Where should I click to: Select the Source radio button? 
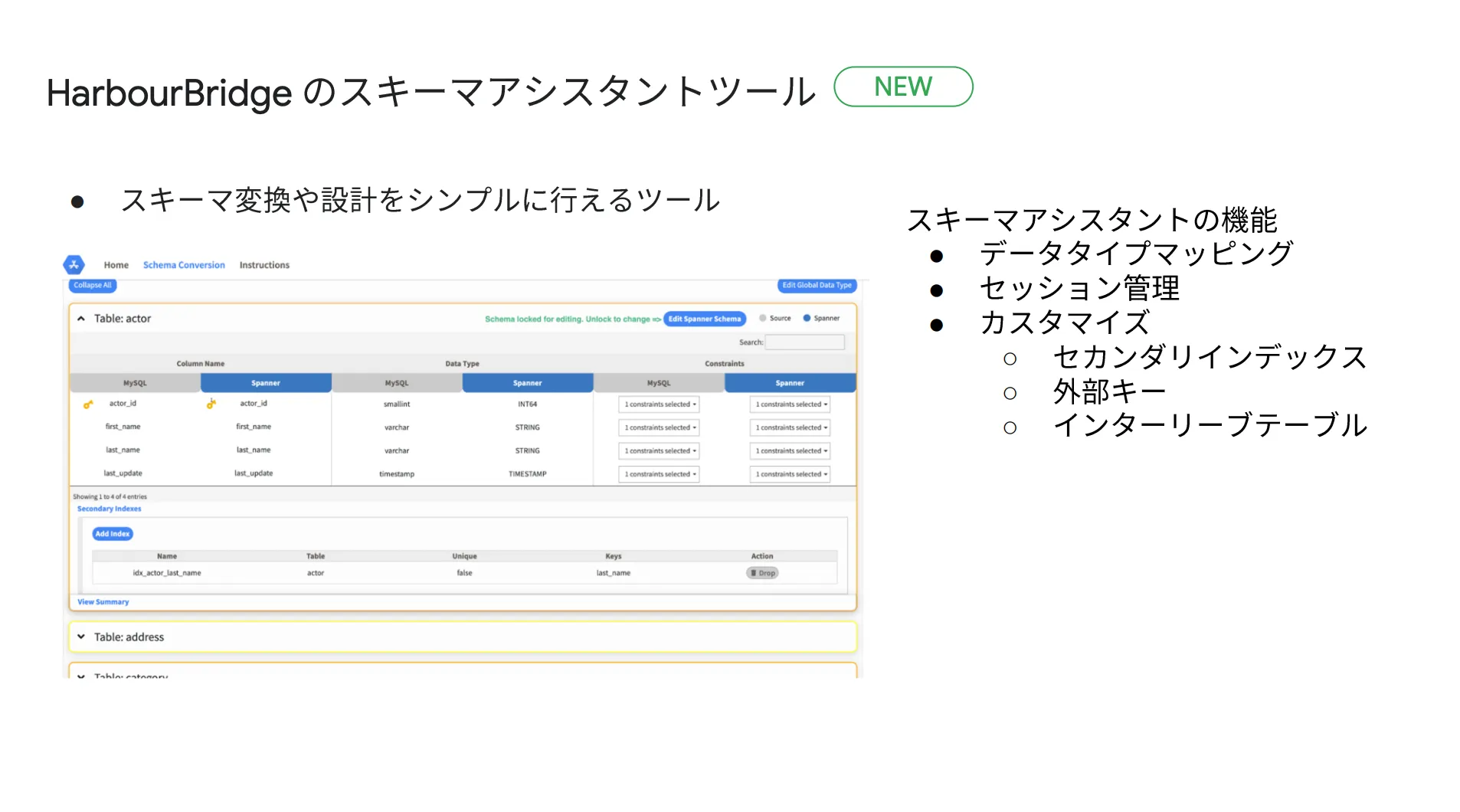tap(762, 318)
